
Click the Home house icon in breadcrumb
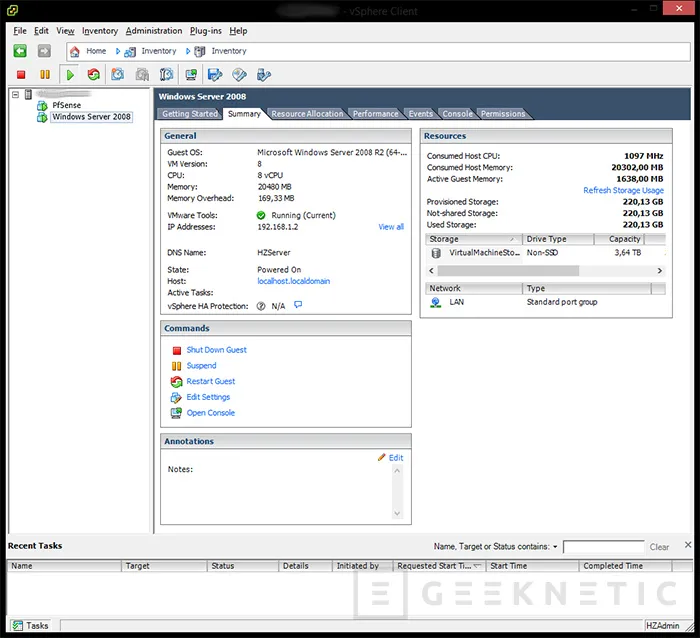pyautogui.click(x=75, y=52)
